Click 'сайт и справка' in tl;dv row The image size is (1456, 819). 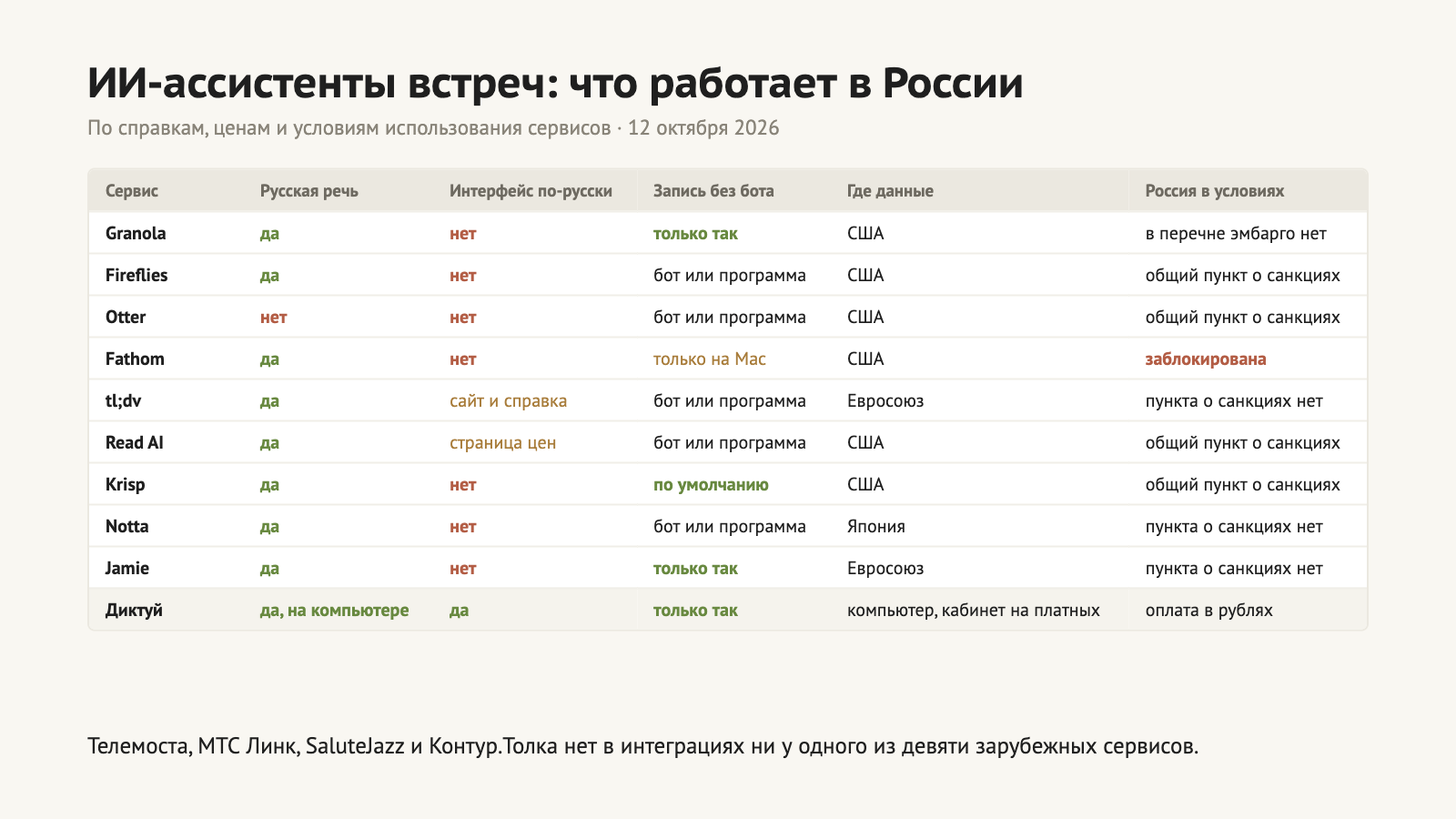pos(509,400)
